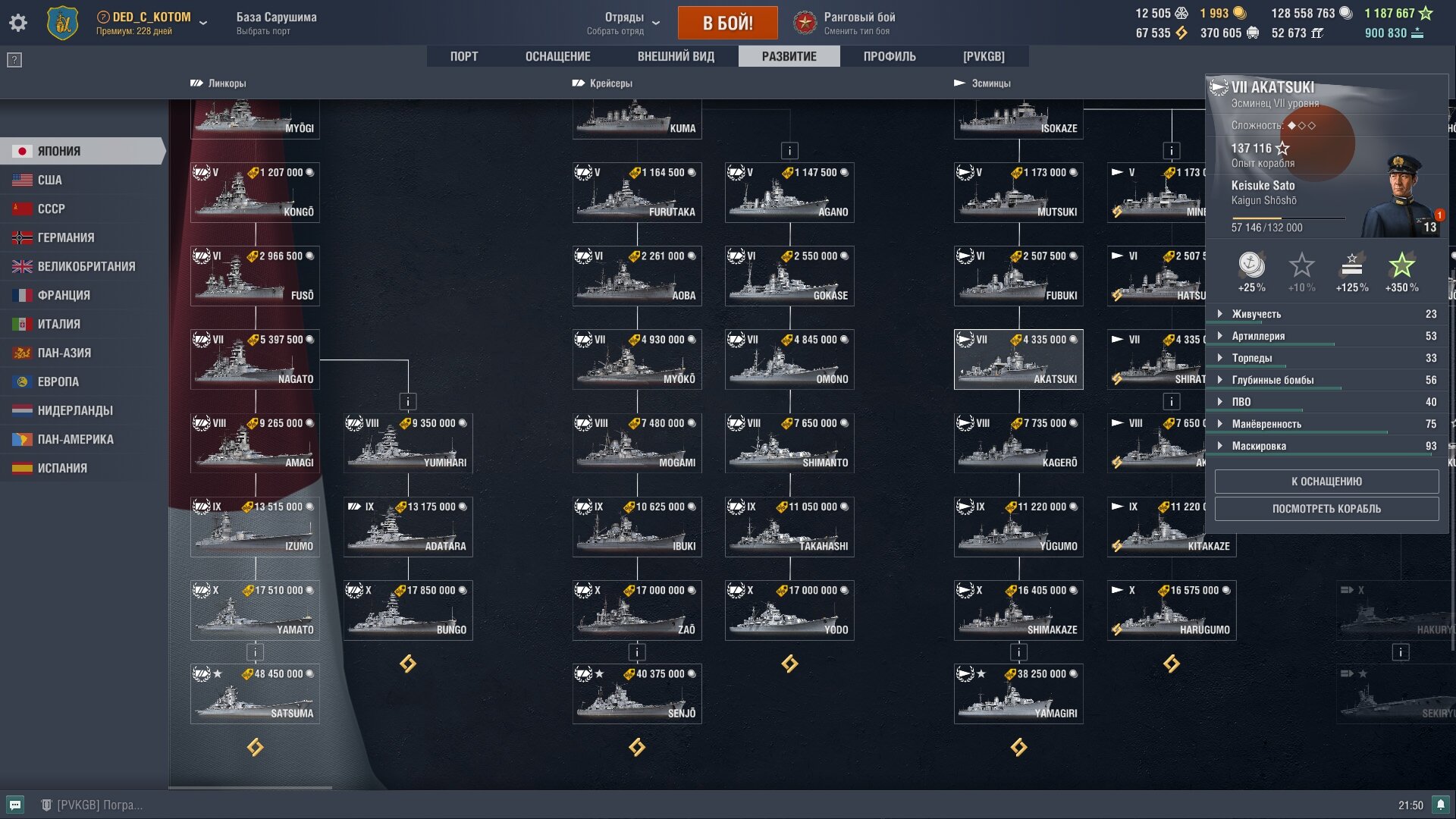Open account dropdown next to DED_C_KOTOM

(203, 23)
